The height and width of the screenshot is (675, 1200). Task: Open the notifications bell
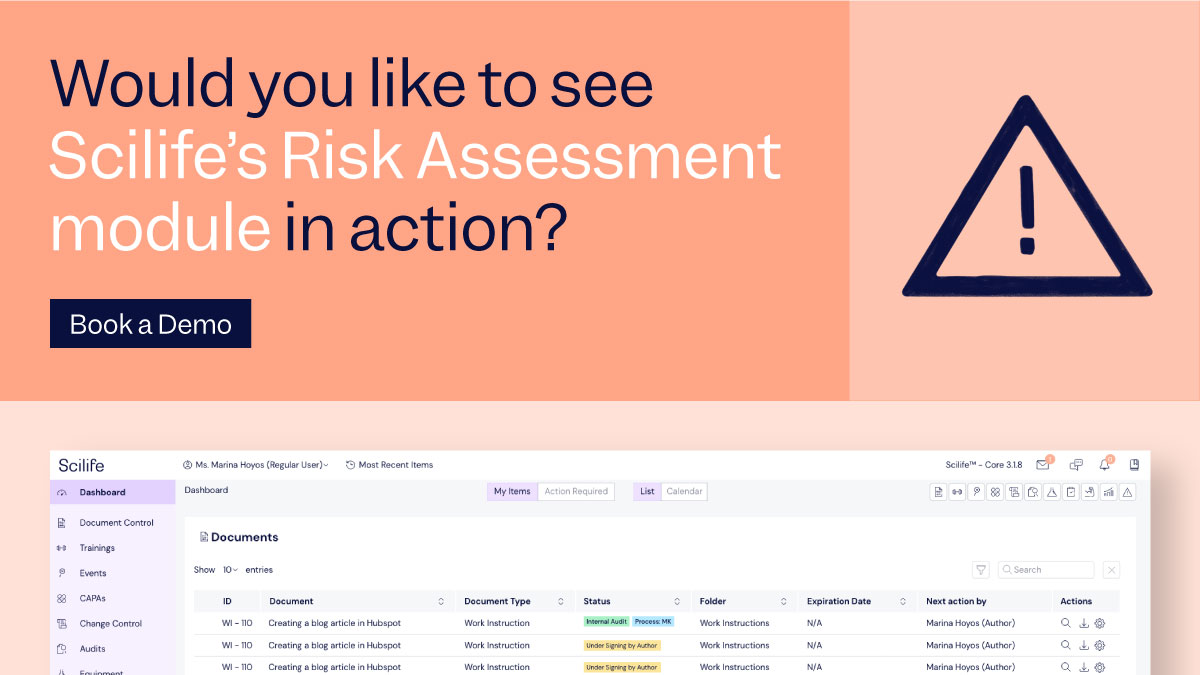click(x=1104, y=464)
